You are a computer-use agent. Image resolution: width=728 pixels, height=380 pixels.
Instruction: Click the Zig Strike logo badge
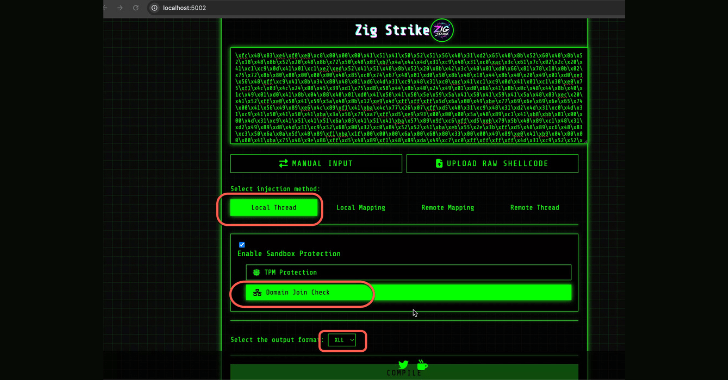(442, 30)
